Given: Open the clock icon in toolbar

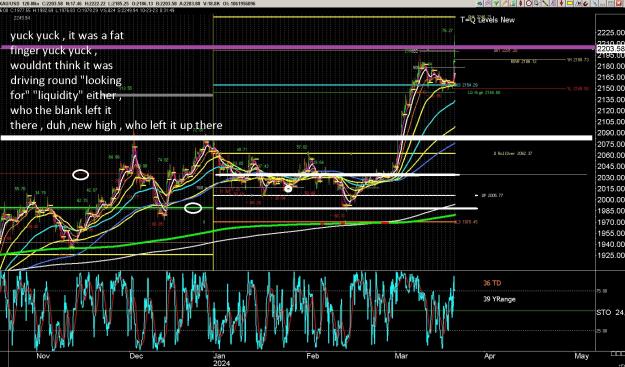Looking at the screenshot, I should (x=529, y=3).
